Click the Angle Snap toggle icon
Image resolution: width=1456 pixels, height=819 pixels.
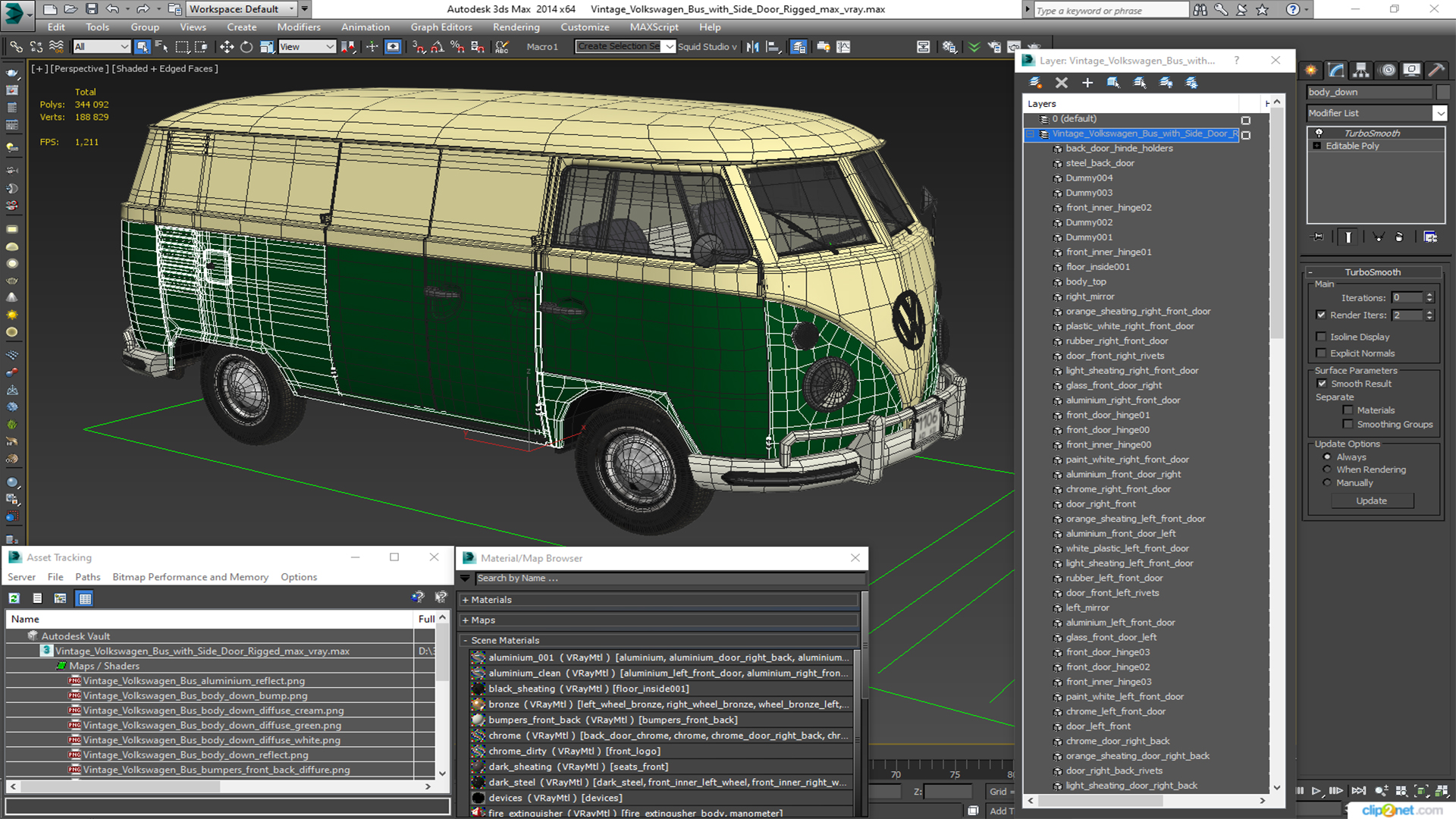coord(438,47)
